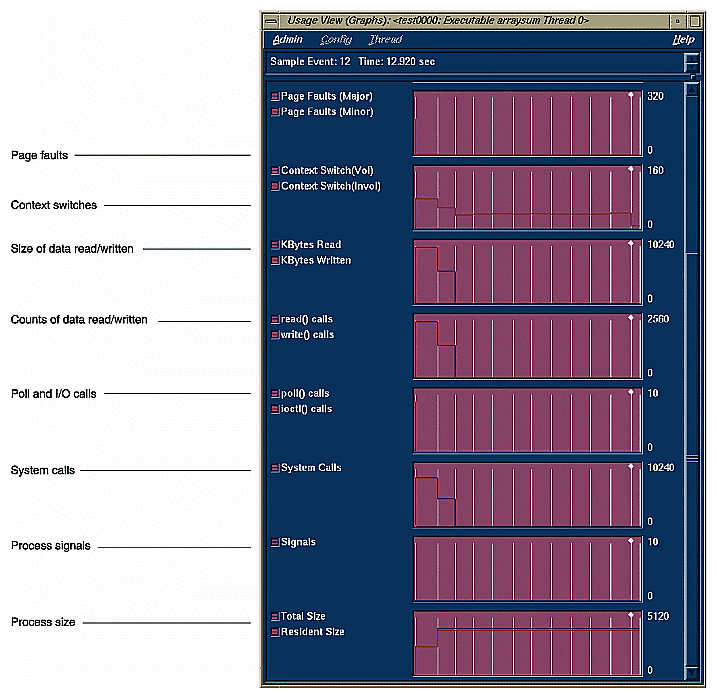The image size is (717, 698).
Task: Click inside the read()/write() calls graph
Action: click(528, 346)
